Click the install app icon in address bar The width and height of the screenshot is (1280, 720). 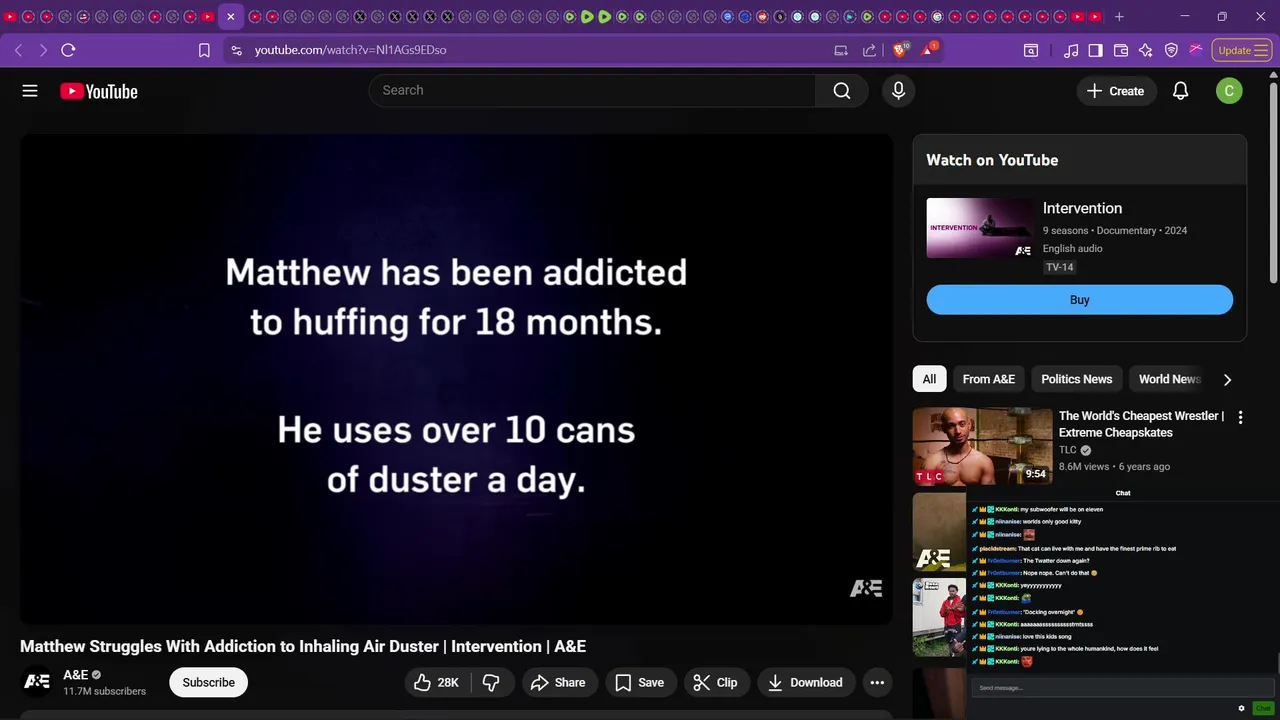(841, 50)
